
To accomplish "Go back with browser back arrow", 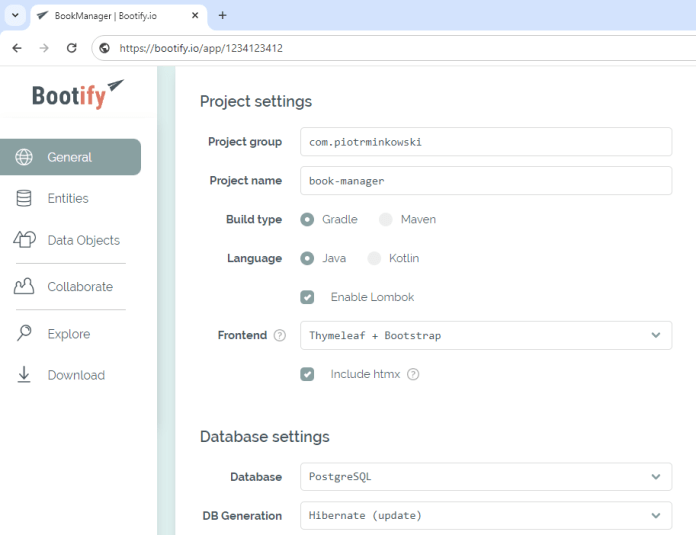I will pyautogui.click(x=17, y=48).
